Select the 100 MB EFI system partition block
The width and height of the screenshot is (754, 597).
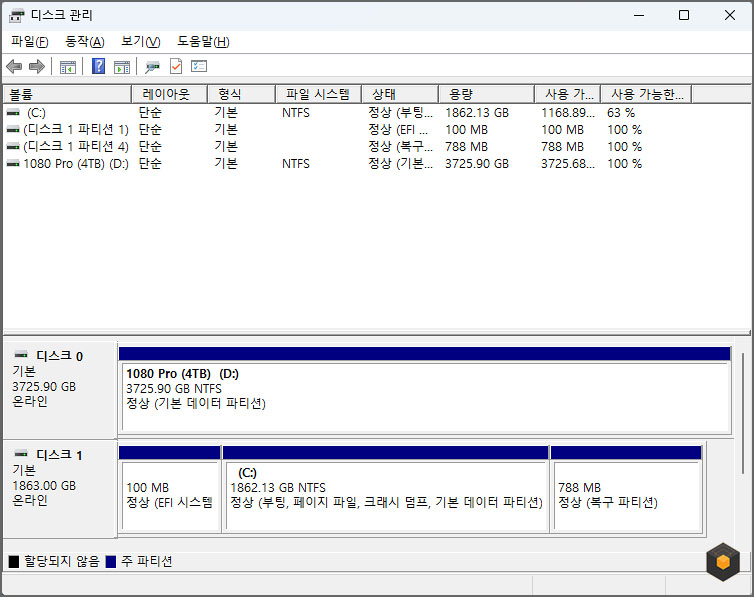[169, 489]
